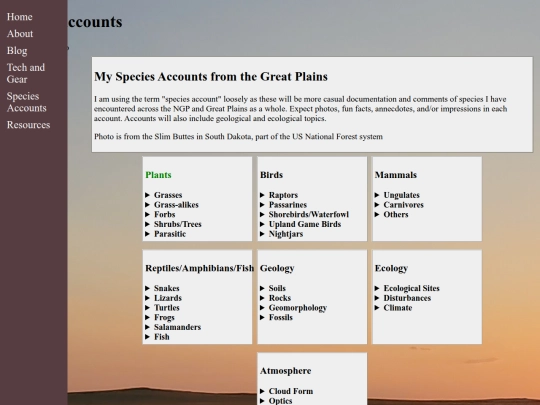Expand Shorebirds/Waterfowl list
The width and height of the screenshot is (540, 405).
pyautogui.click(x=304, y=214)
